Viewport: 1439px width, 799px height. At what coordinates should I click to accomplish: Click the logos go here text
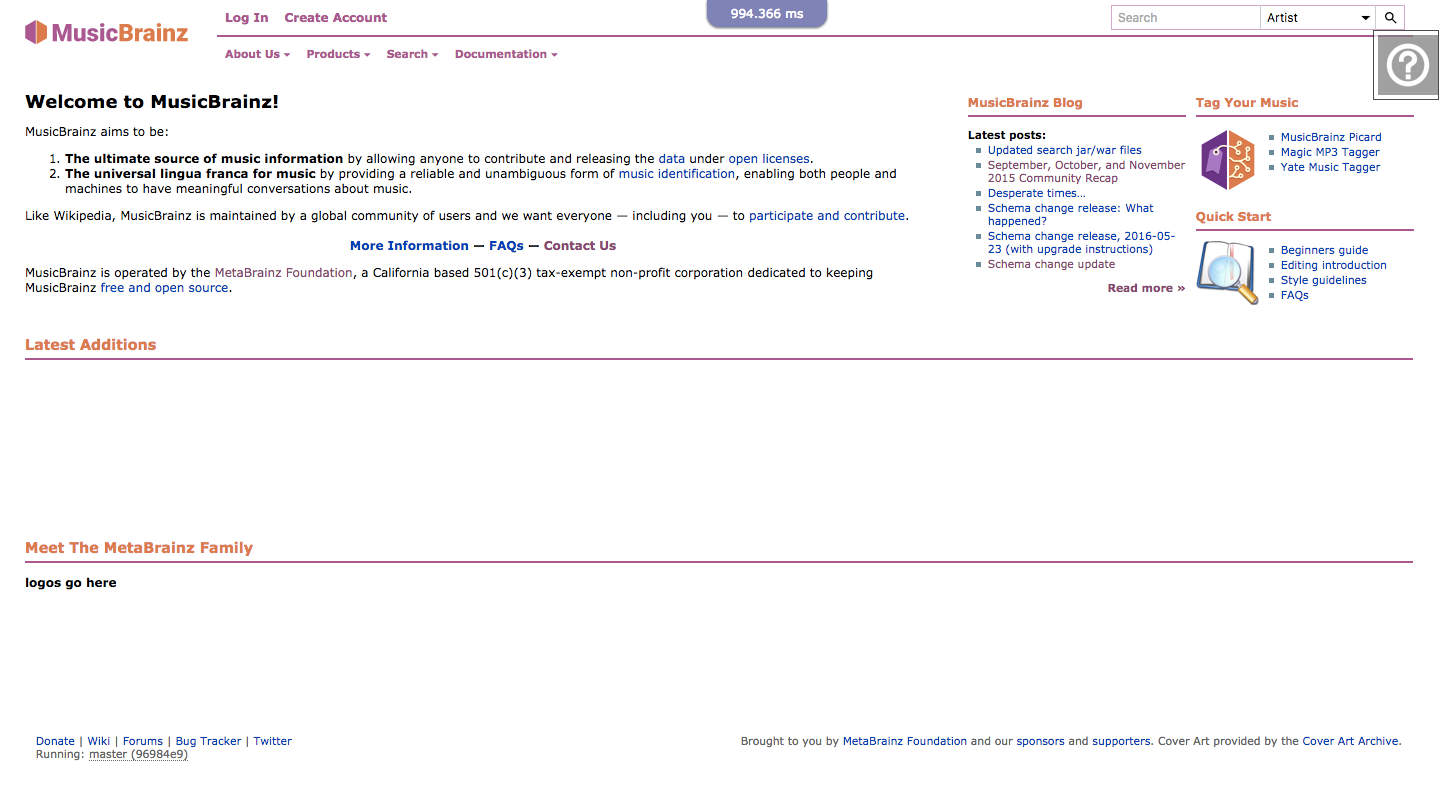pos(71,582)
